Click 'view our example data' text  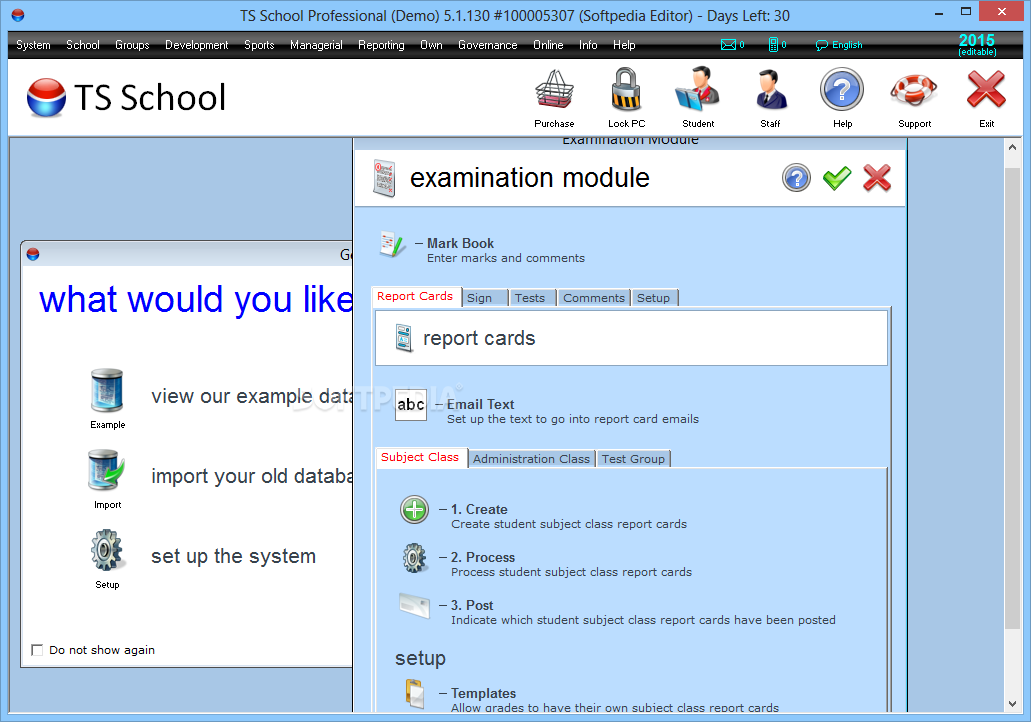coord(252,397)
